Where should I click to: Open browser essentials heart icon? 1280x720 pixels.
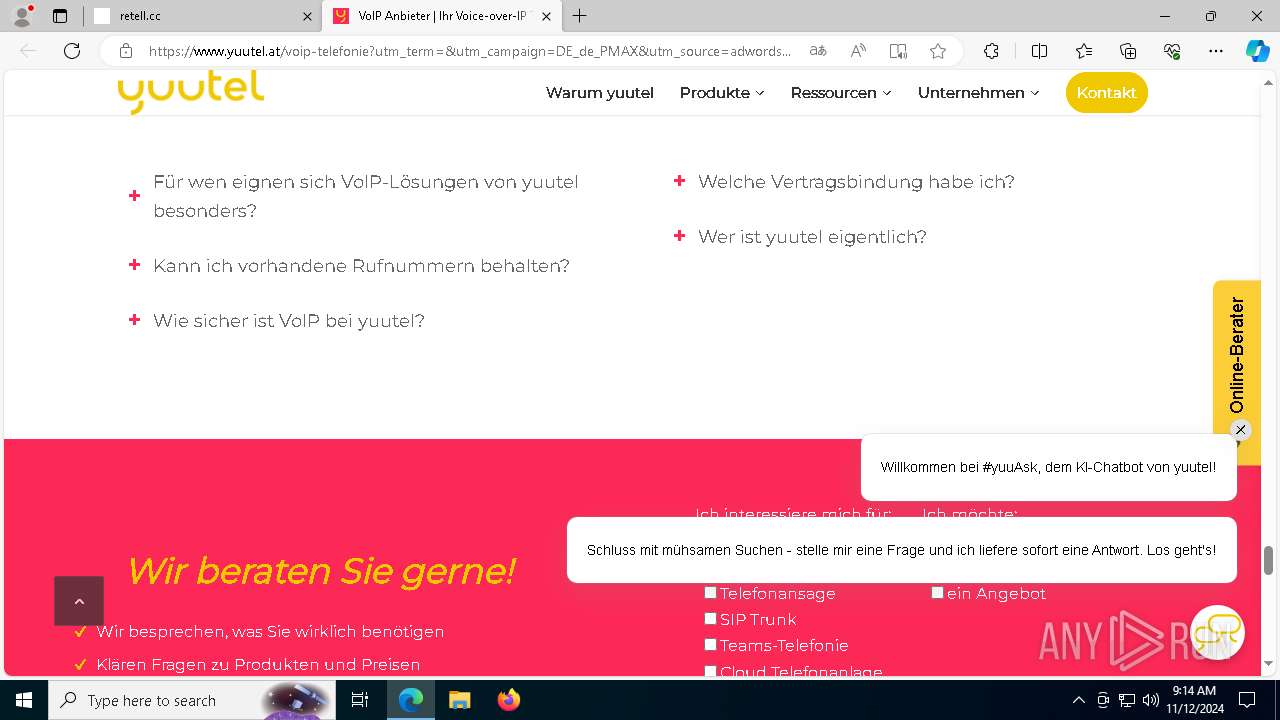coord(1172,51)
